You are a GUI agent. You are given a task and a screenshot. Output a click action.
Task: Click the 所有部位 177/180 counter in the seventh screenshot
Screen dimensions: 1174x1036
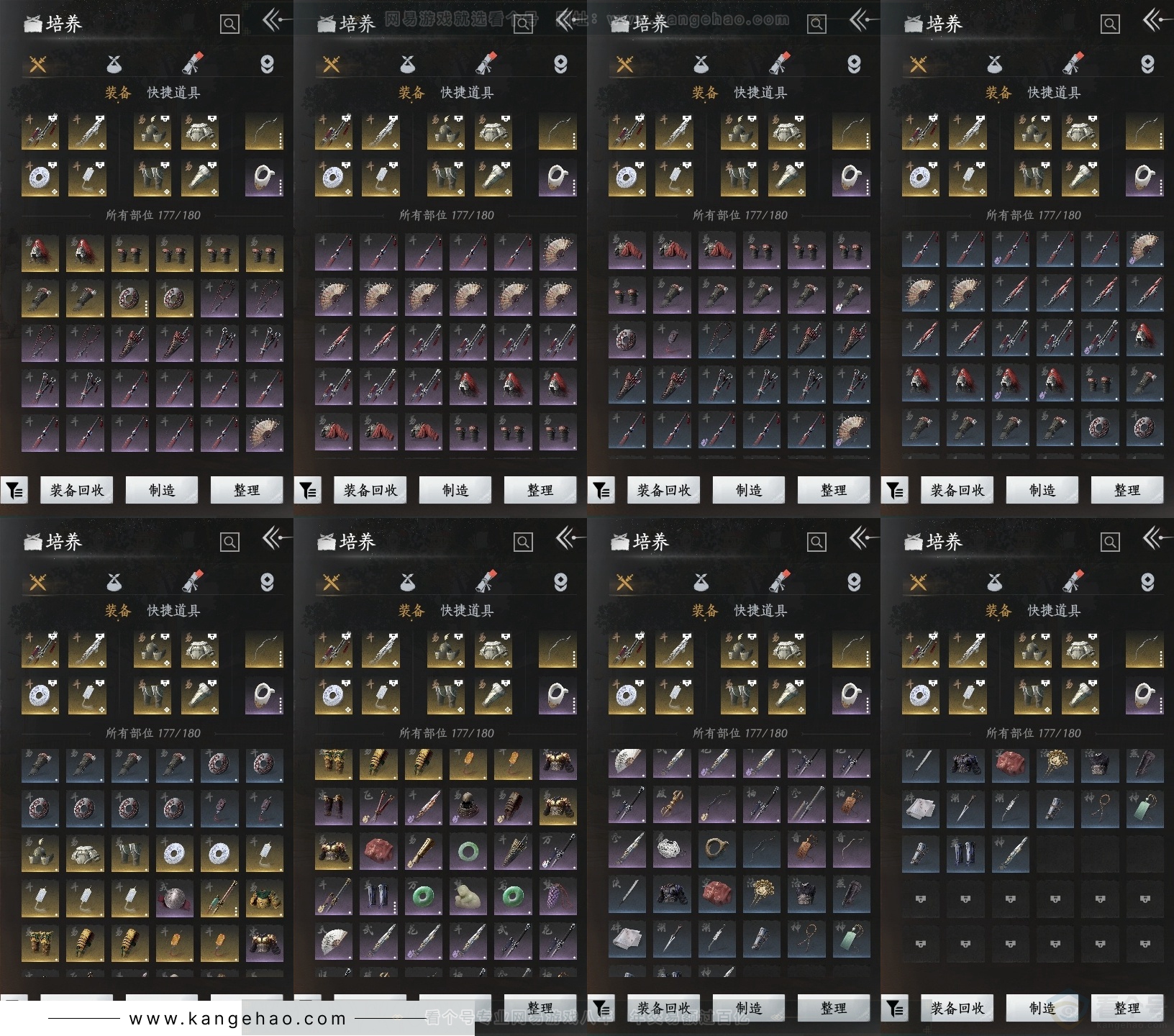[x=740, y=733]
